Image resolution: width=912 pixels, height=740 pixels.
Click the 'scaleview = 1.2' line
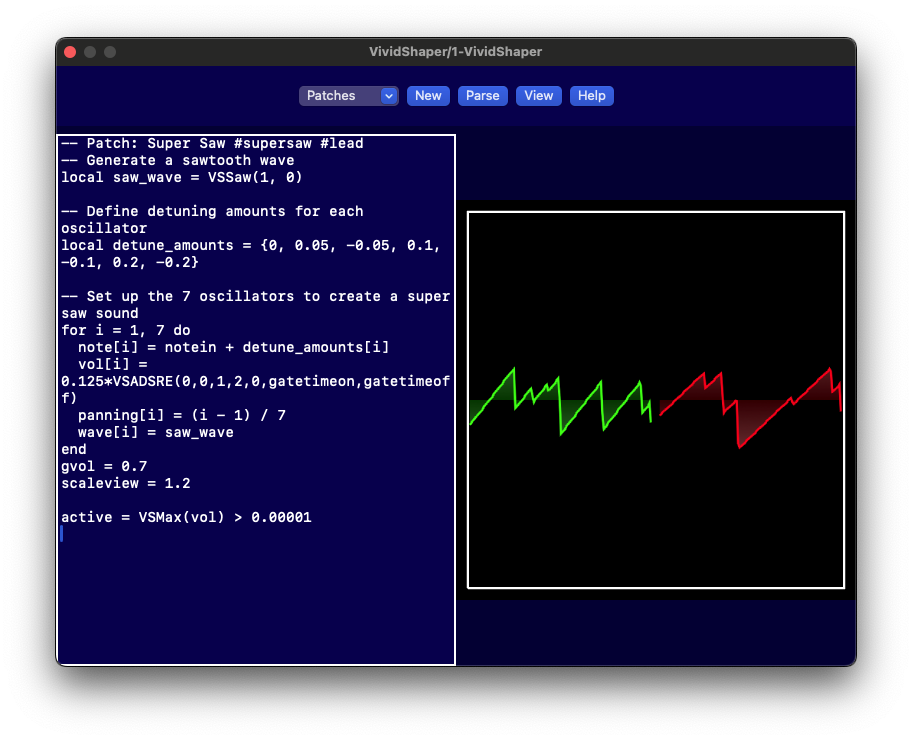[125, 483]
